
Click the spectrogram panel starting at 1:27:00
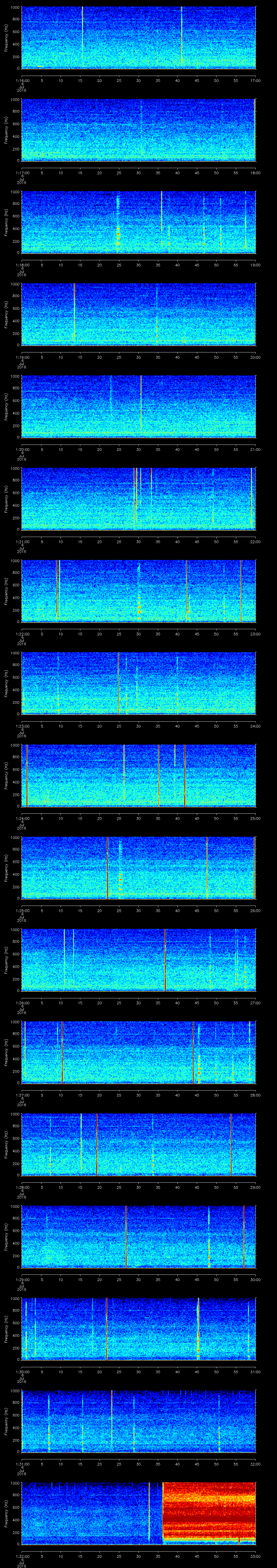(139, 1052)
